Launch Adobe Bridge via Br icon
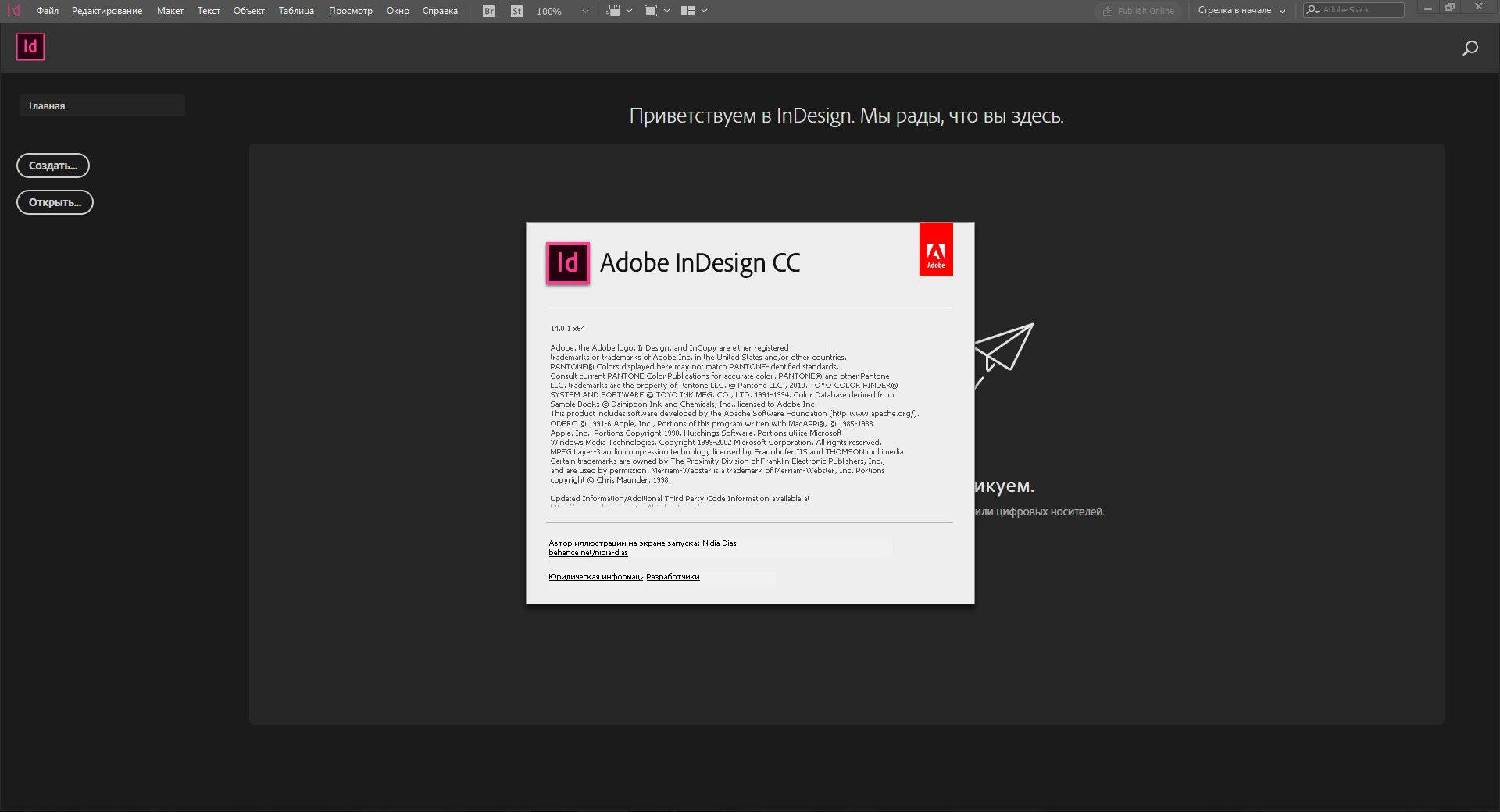The height and width of the screenshot is (812, 1500). (489, 11)
